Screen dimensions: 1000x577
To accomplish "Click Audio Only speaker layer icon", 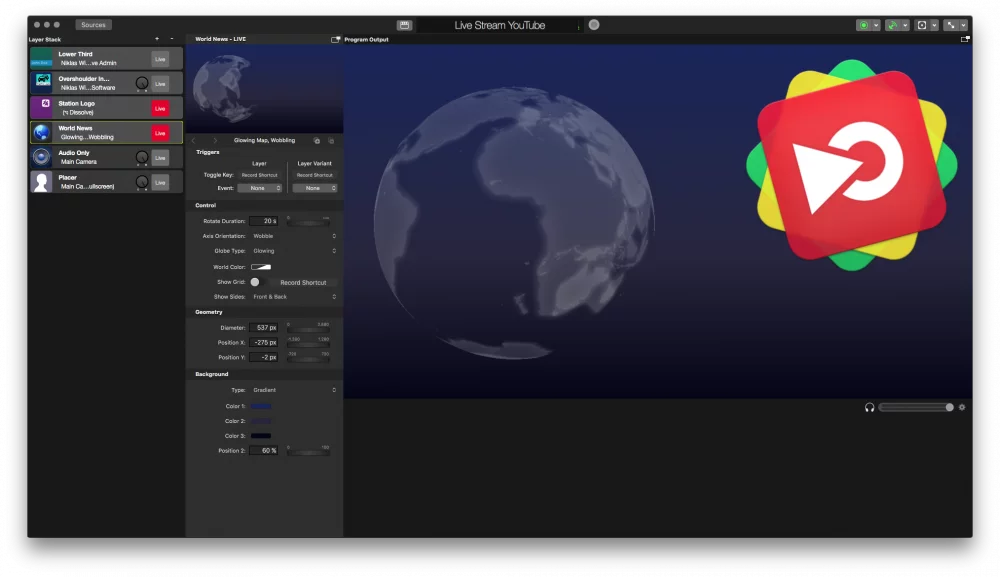I will [41, 157].
